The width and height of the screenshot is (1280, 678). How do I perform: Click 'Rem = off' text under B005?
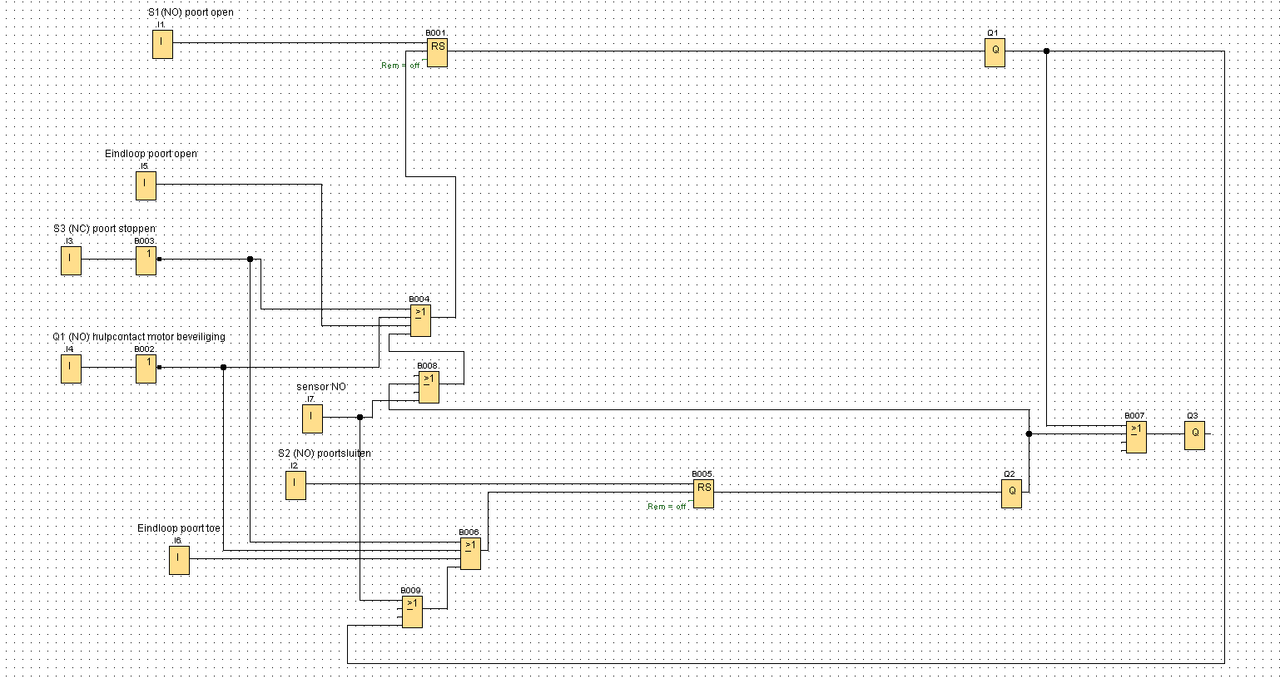coord(667,506)
